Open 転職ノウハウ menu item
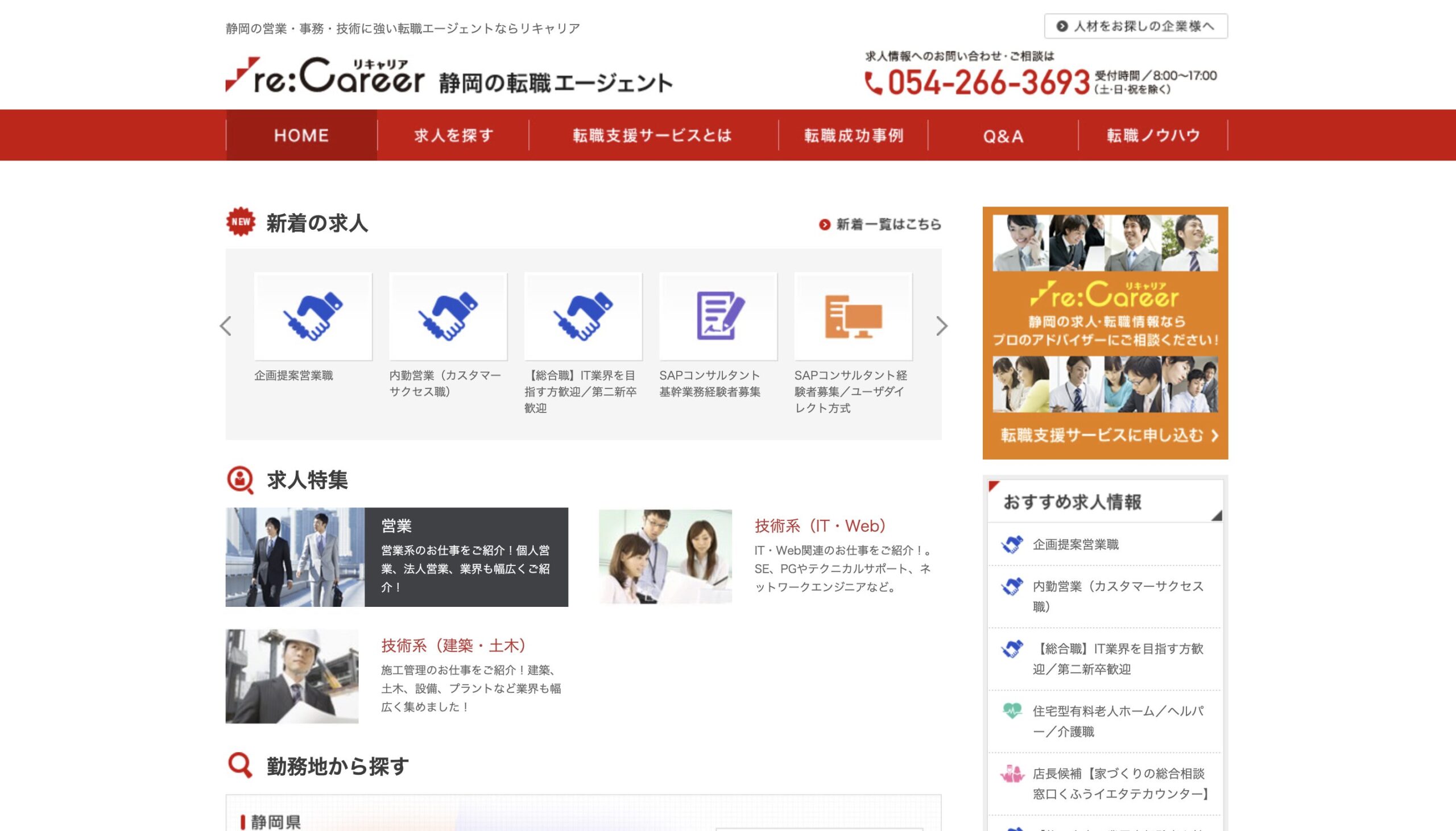Screen dimensions: 1456x831 [x=1153, y=135]
